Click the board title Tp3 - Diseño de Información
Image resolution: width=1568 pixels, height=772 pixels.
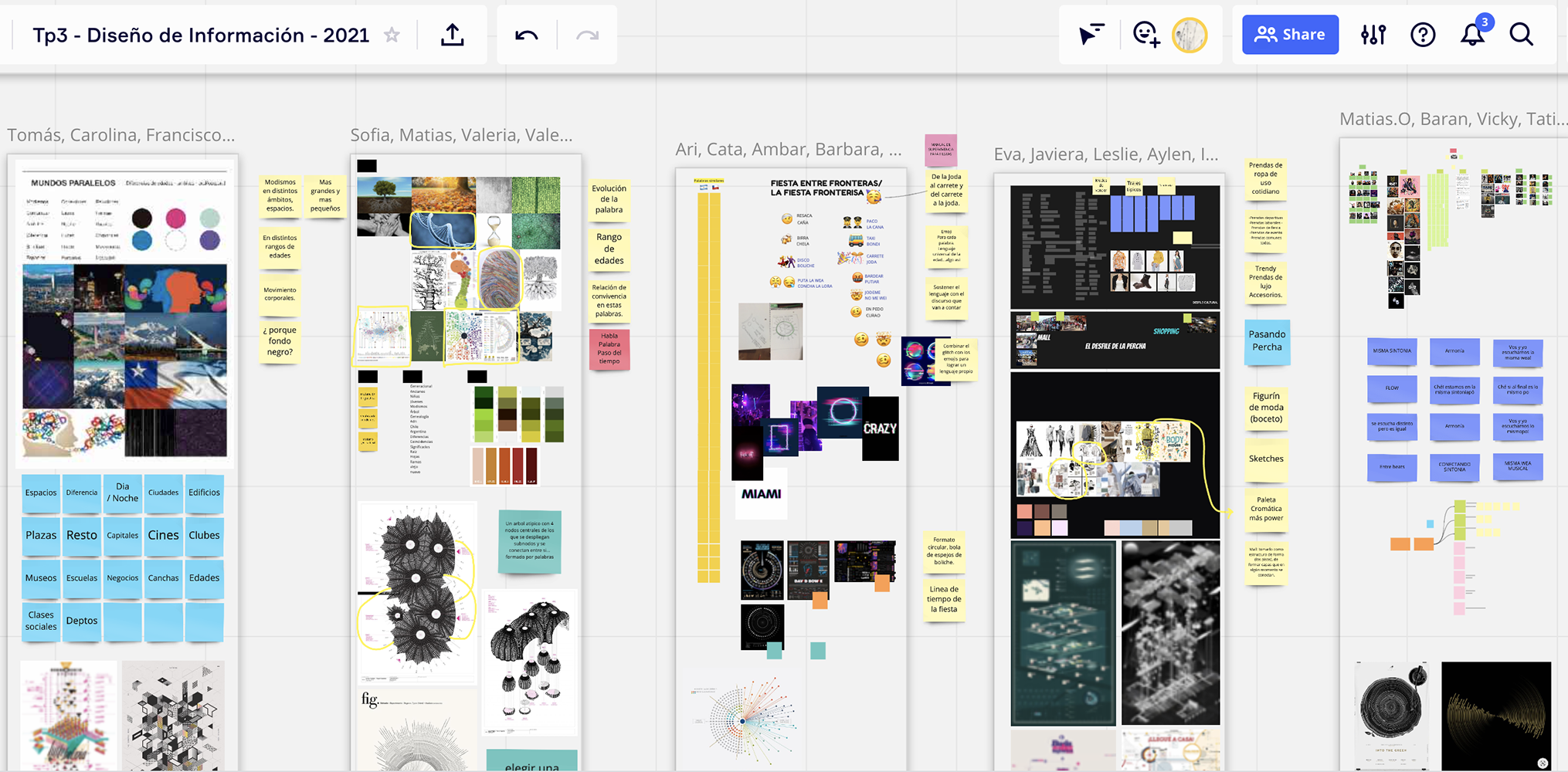tap(201, 36)
